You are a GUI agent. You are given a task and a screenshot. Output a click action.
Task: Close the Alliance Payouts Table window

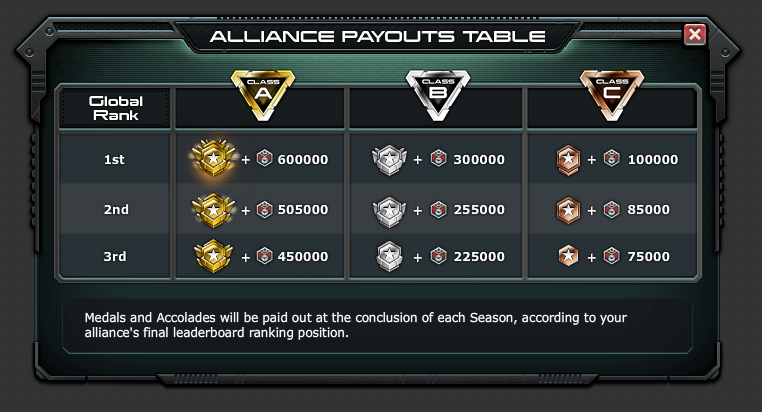click(694, 35)
